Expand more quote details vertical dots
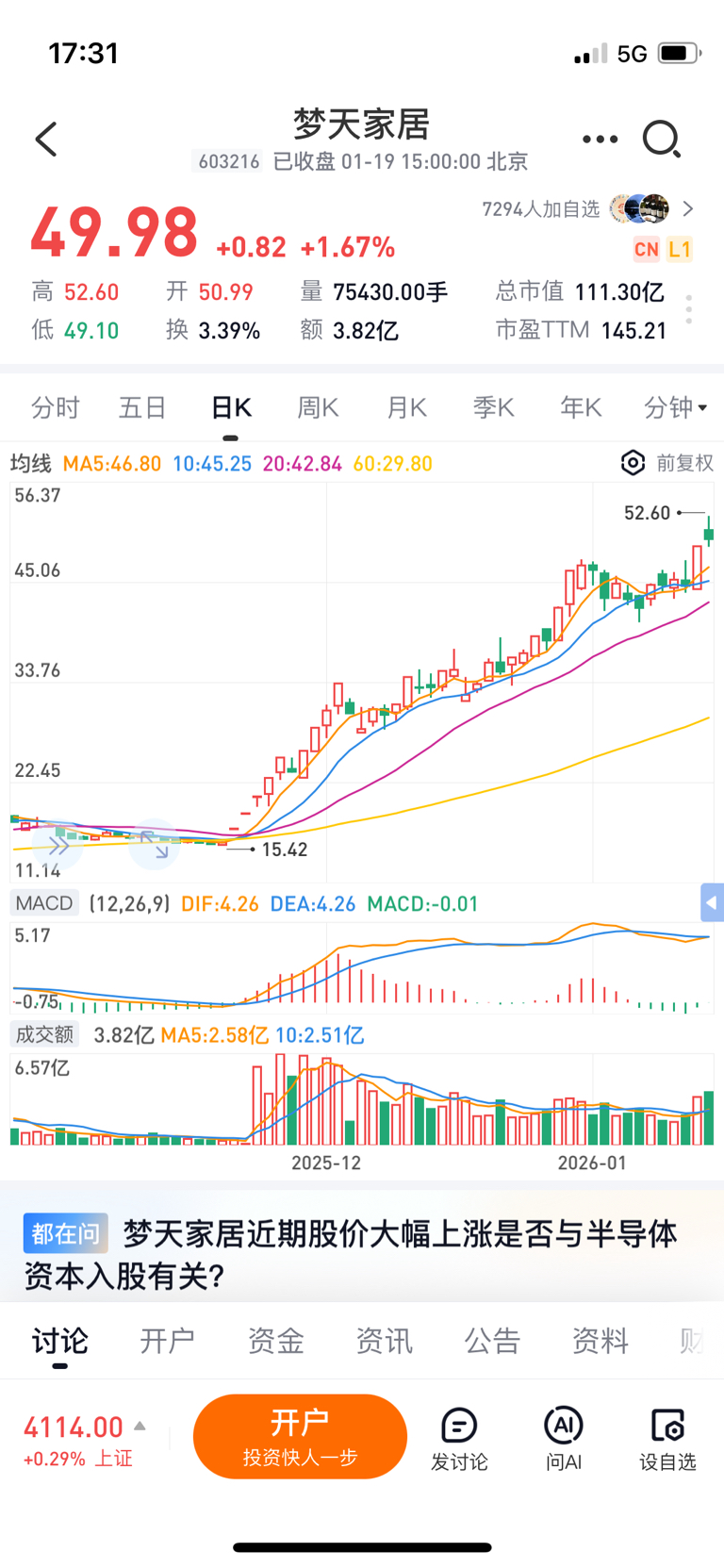The width and height of the screenshot is (724, 1568). point(689,309)
